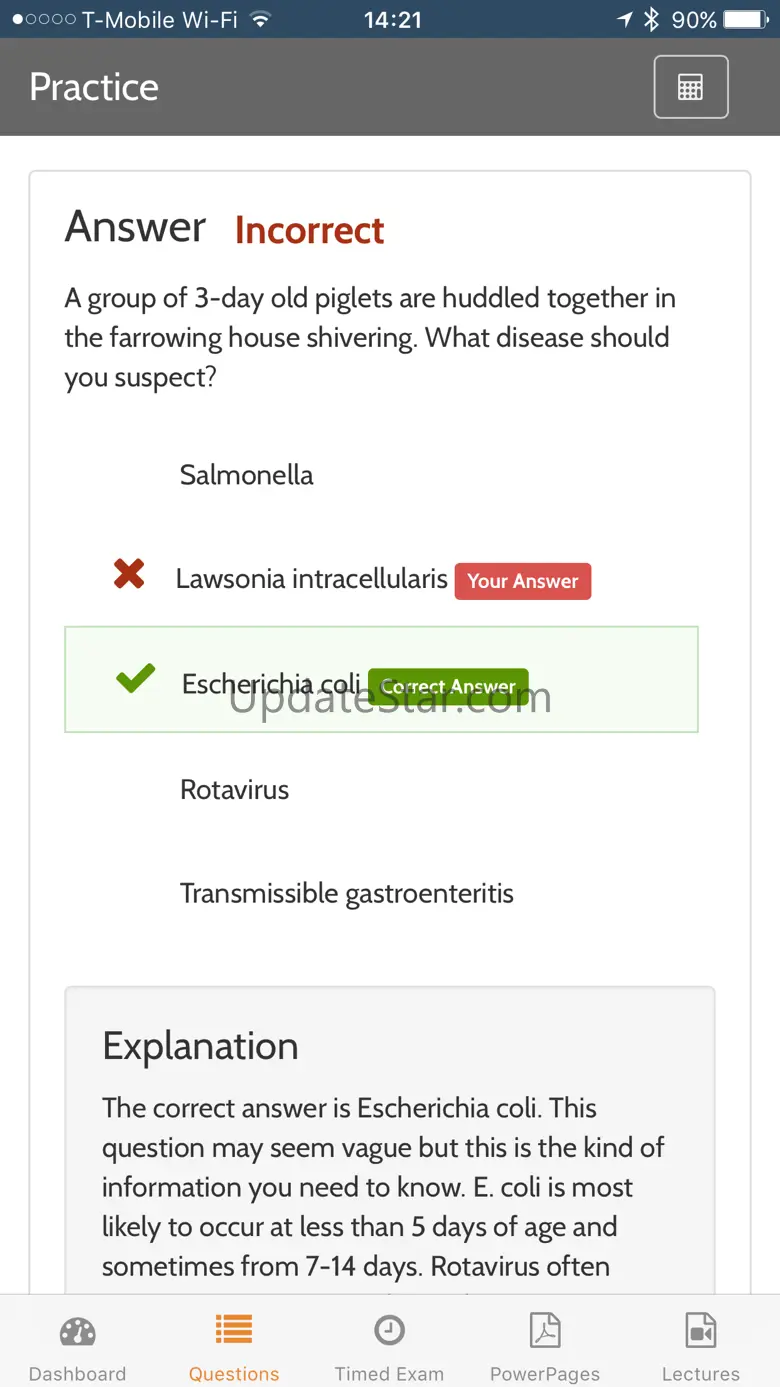Select the Lawsonia intracellularis option
The height and width of the screenshot is (1387, 780).
click(x=311, y=578)
